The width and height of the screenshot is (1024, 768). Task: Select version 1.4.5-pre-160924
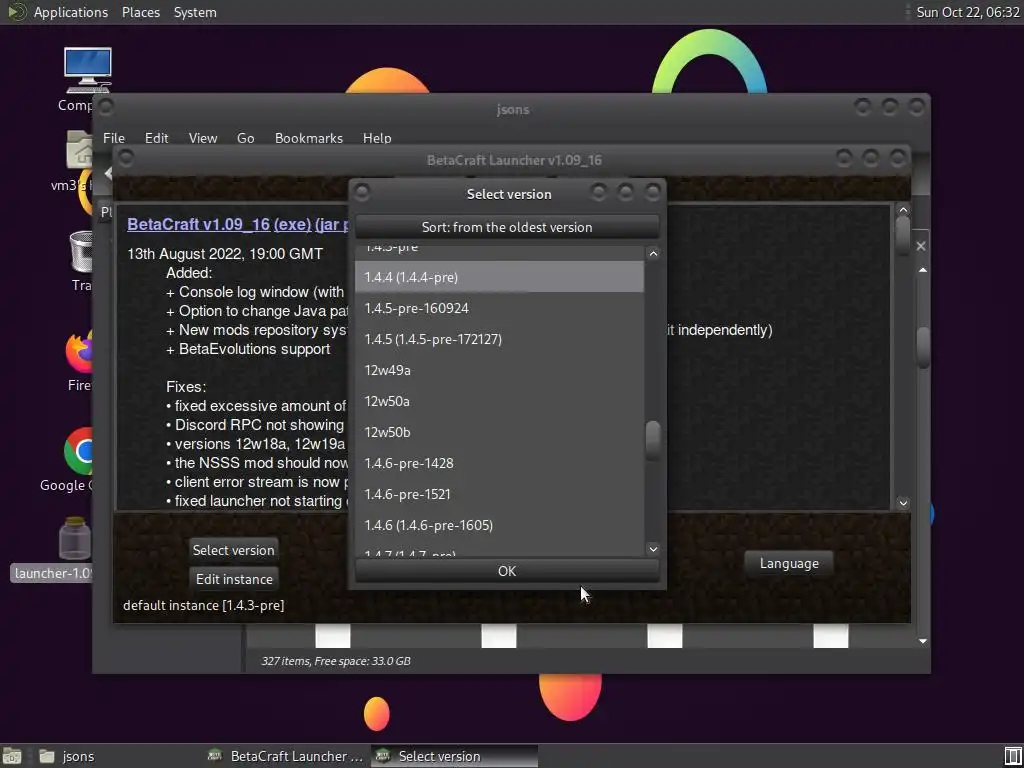(x=500, y=308)
